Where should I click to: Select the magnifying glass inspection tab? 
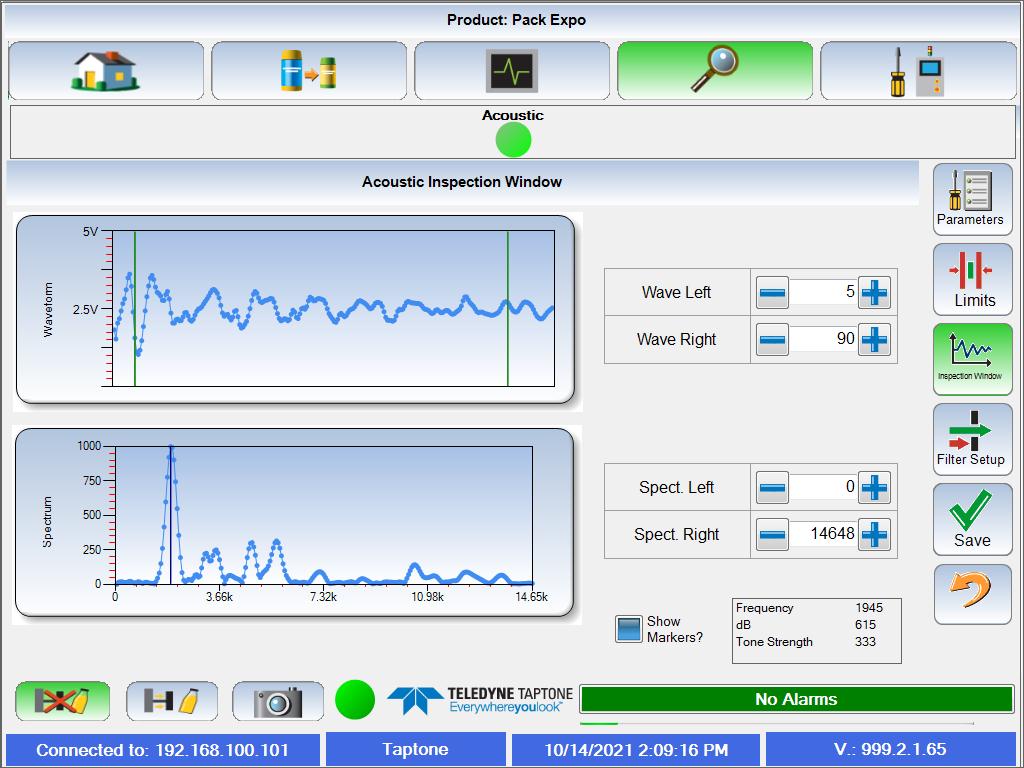[x=715, y=71]
